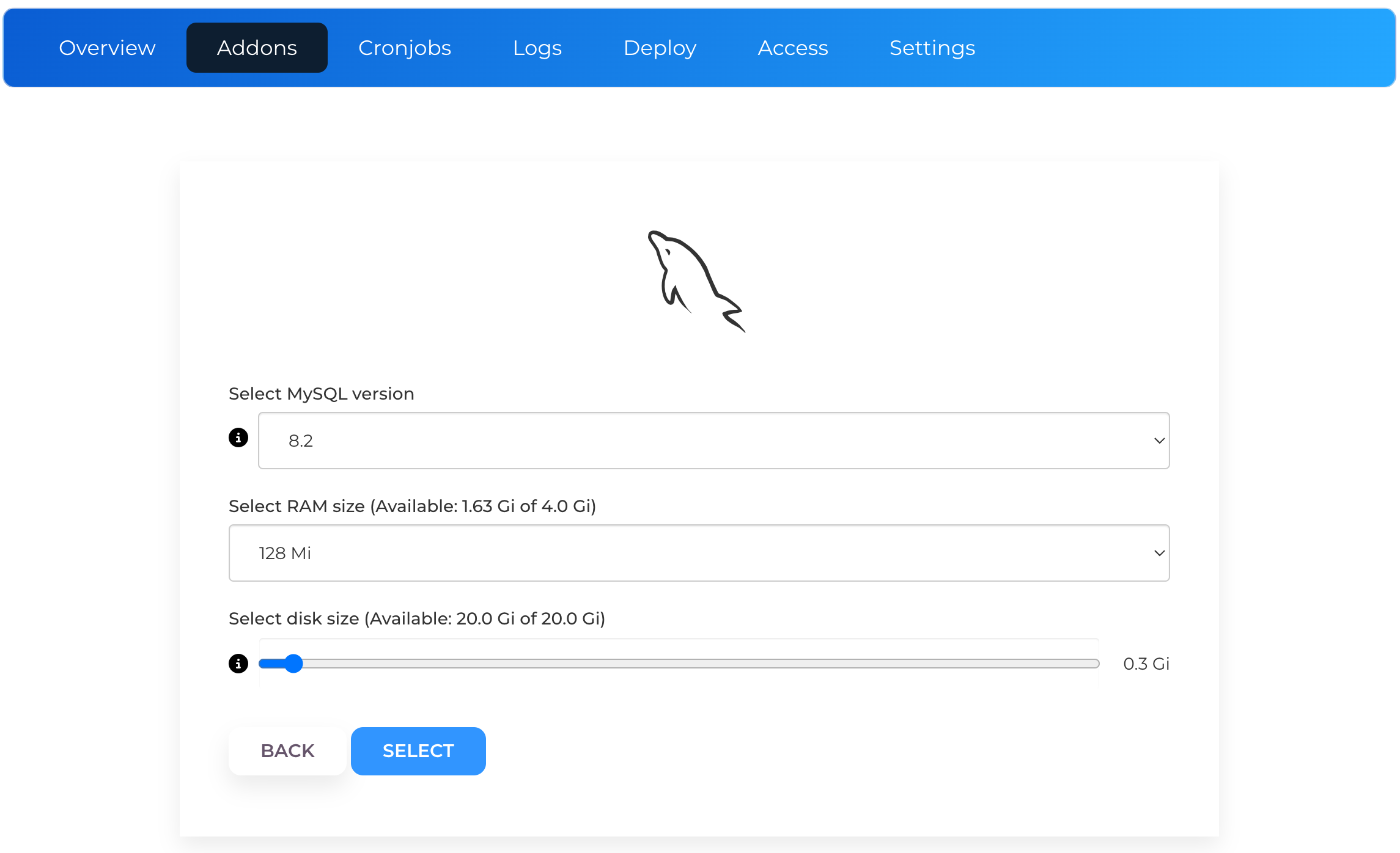Open the Deploy tab
The image size is (1400, 853).
pos(660,48)
